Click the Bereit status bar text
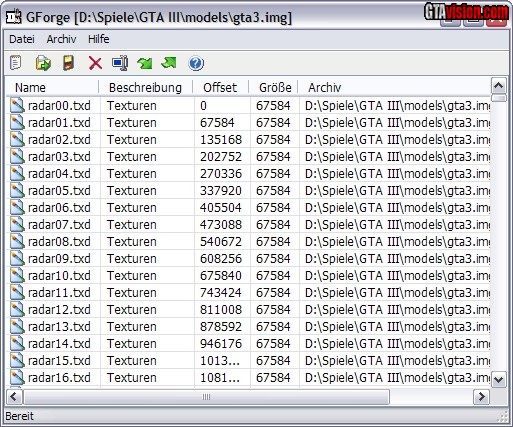 pos(19,416)
